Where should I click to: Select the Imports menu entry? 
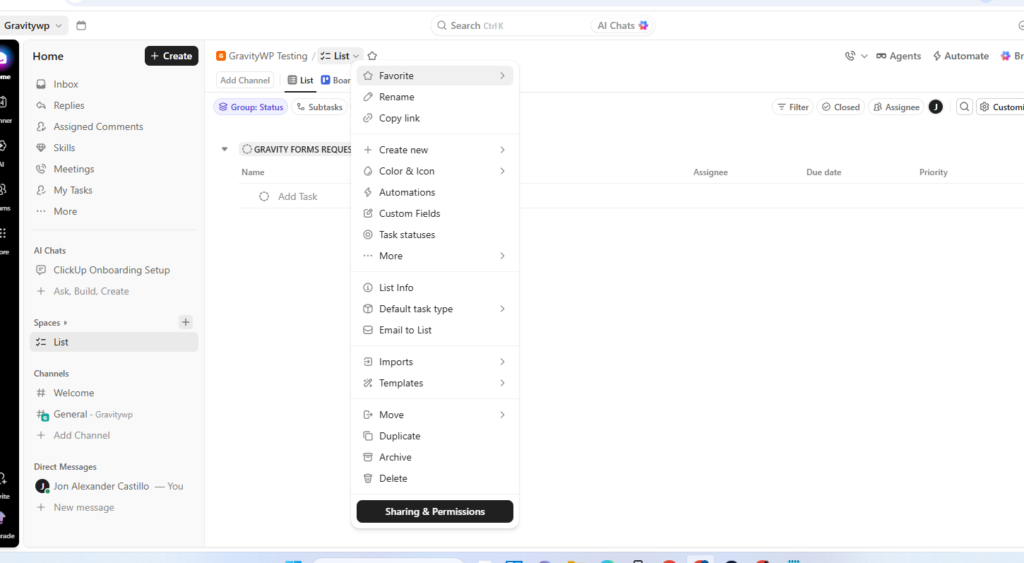click(435, 362)
